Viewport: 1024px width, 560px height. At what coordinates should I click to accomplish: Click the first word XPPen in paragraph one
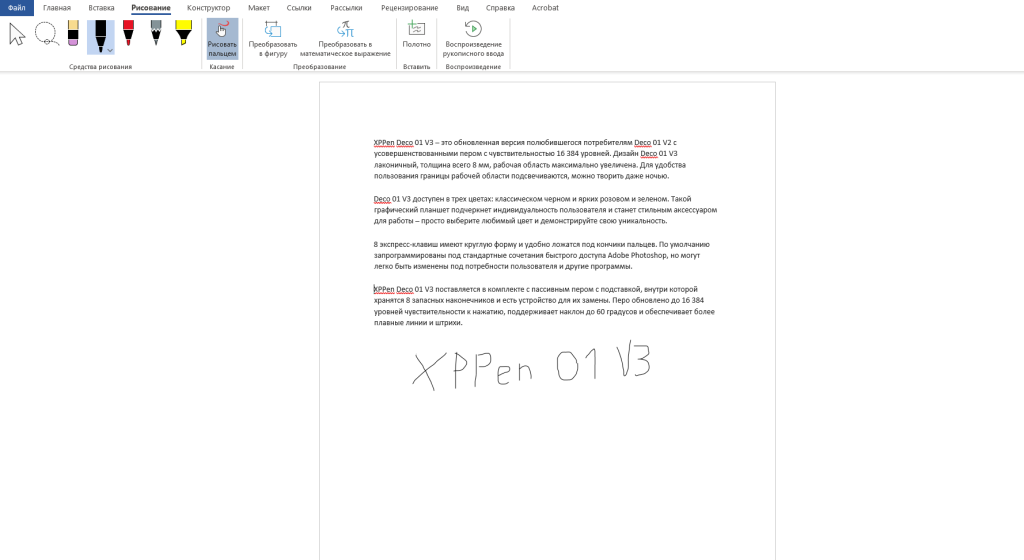(384, 142)
